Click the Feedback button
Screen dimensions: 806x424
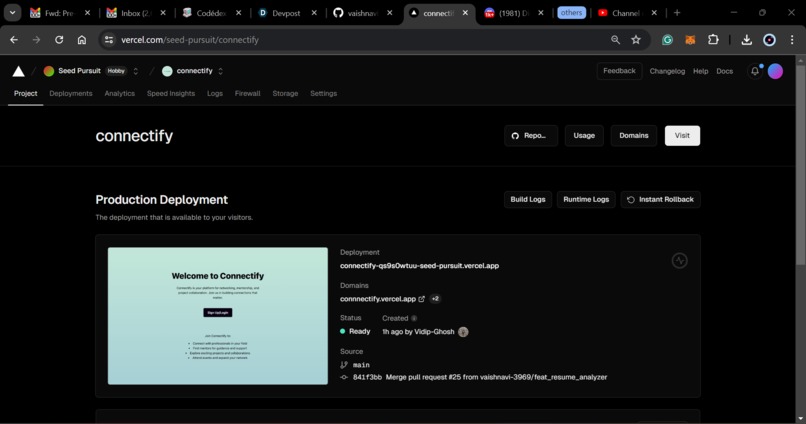tap(619, 71)
